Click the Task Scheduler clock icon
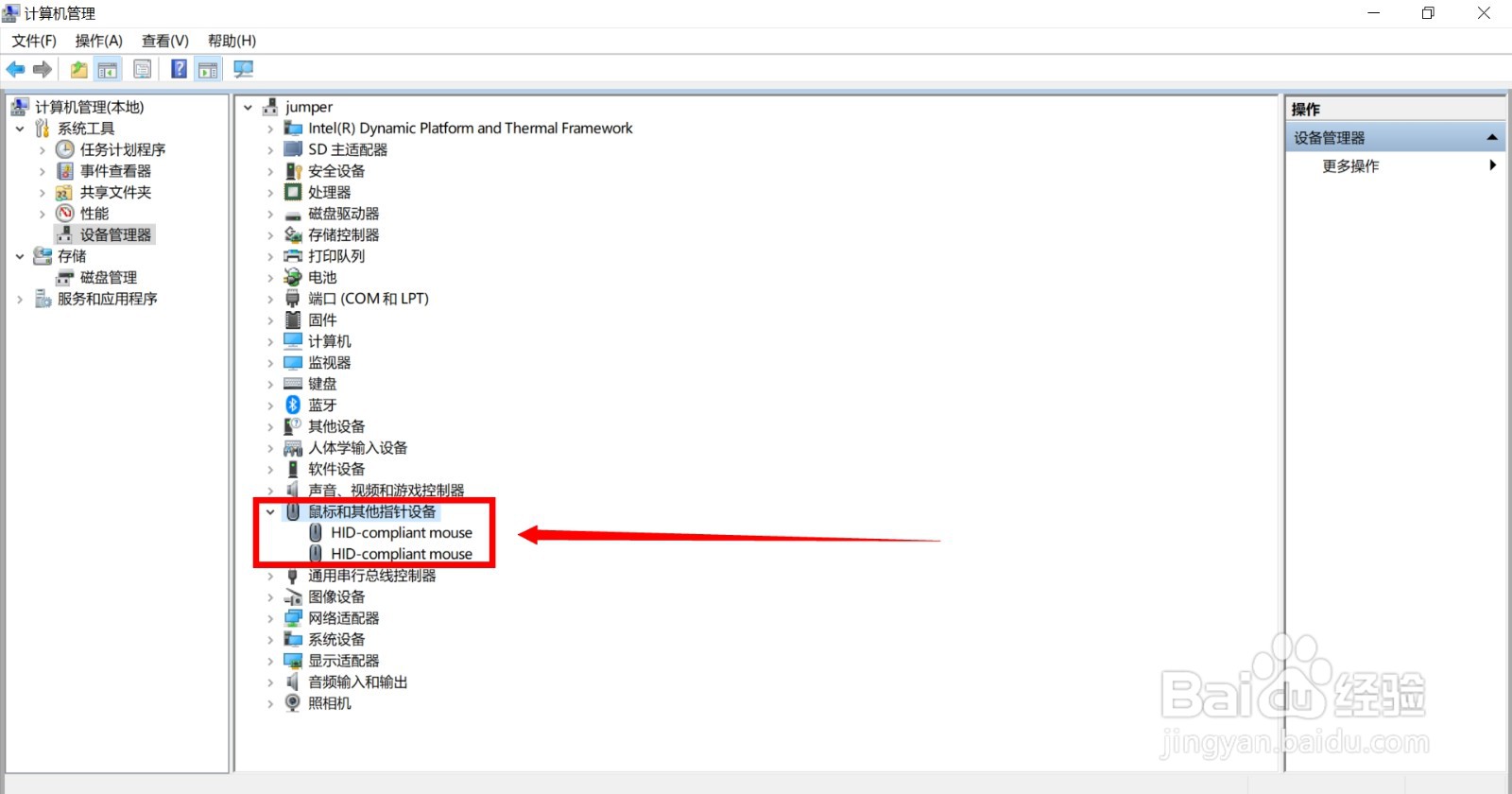Image resolution: width=1512 pixels, height=794 pixels. tap(65, 149)
